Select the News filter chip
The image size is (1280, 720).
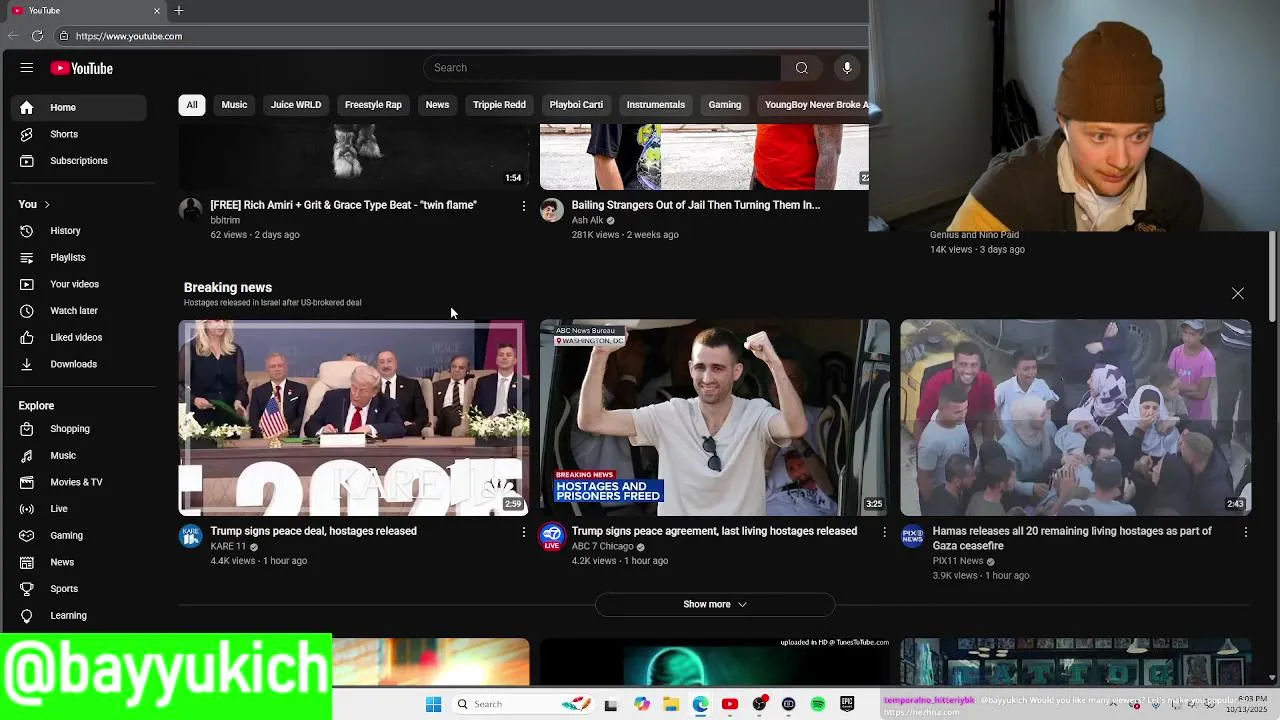[x=437, y=105]
